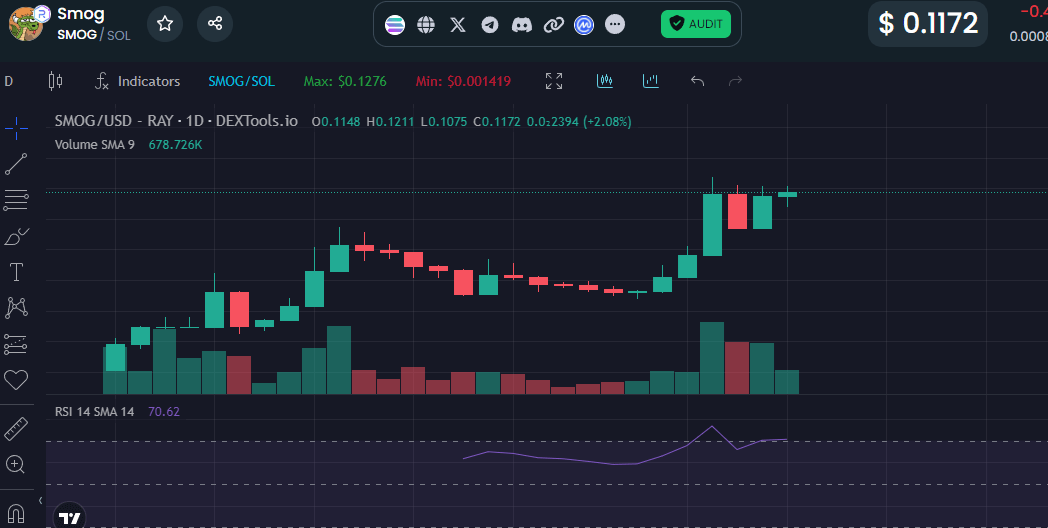1048x528 pixels.
Task: Click the TradingView logo
Action: pos(70,518)
